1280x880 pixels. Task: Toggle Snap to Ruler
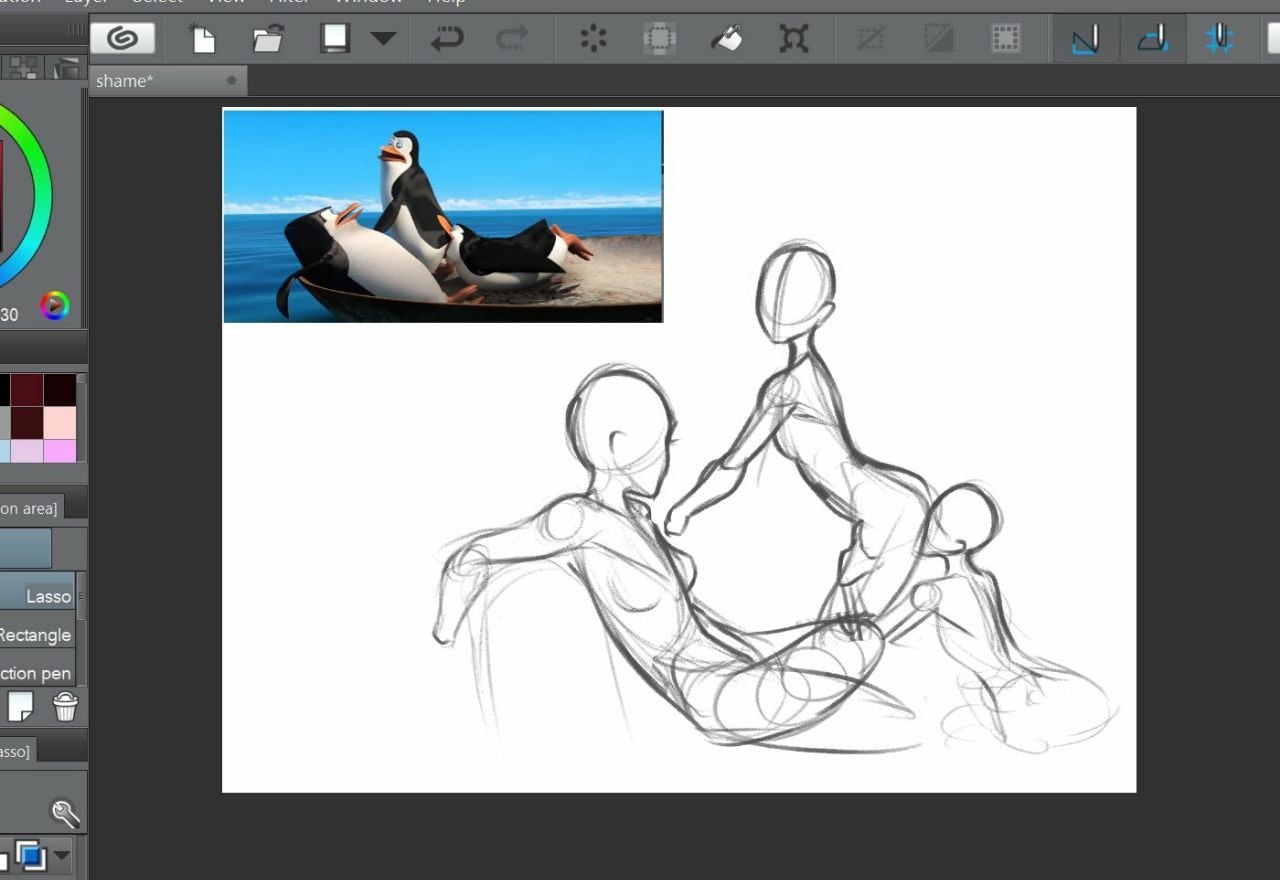pyautogui.click(x=1085, y=39)
